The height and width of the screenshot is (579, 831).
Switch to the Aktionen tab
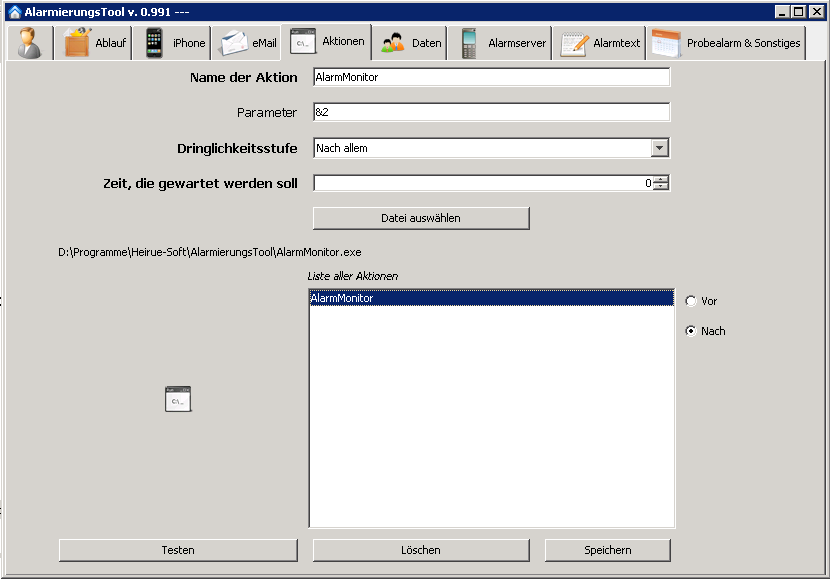point(327,42)
